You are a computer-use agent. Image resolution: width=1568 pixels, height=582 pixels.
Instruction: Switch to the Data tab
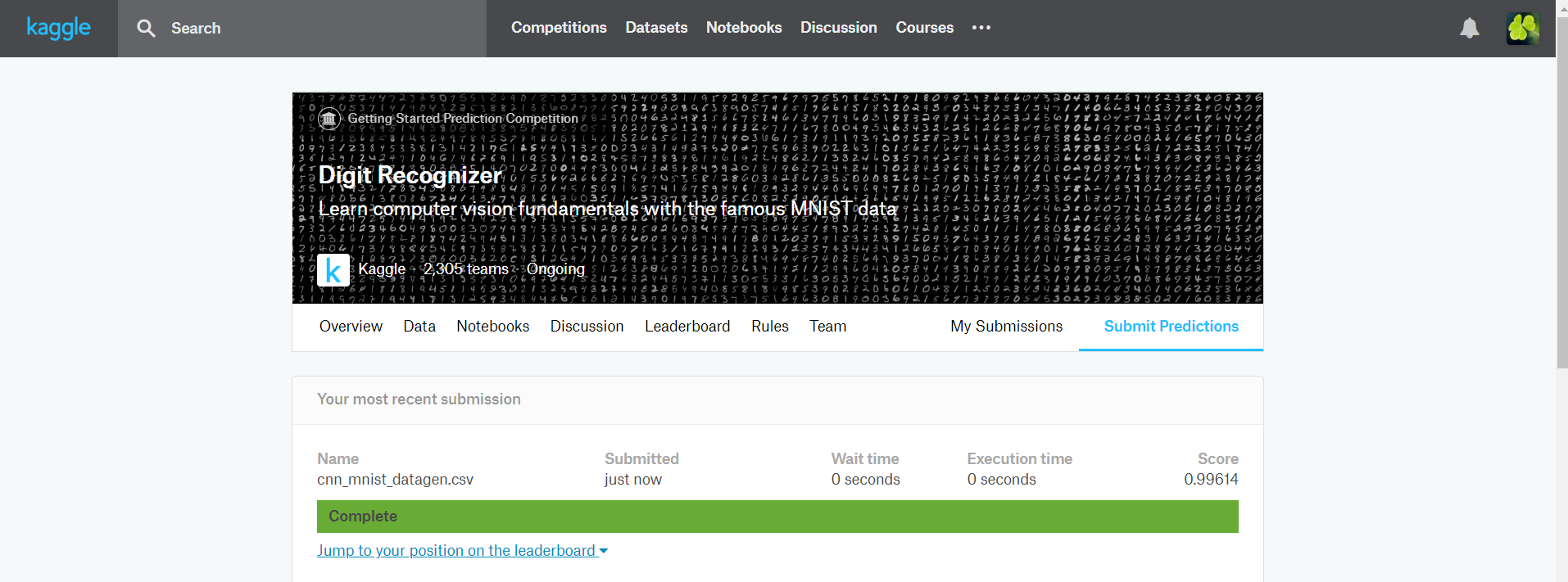tap(419, 327)
